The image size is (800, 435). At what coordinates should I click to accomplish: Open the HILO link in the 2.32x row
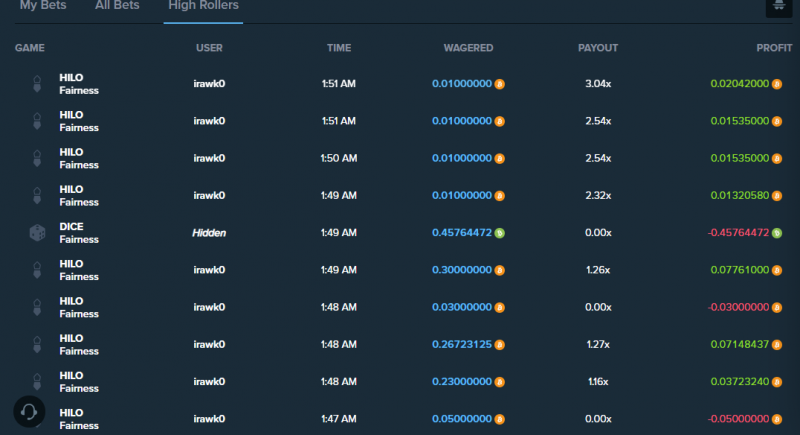pos(71,189)
